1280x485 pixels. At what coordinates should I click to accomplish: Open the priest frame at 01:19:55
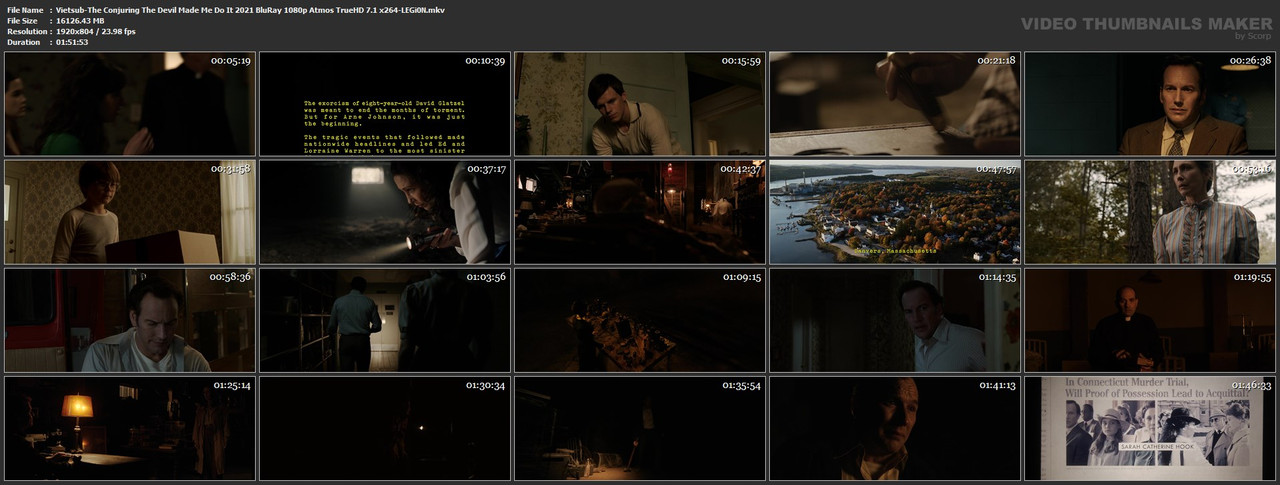[x=1150, y=320]
